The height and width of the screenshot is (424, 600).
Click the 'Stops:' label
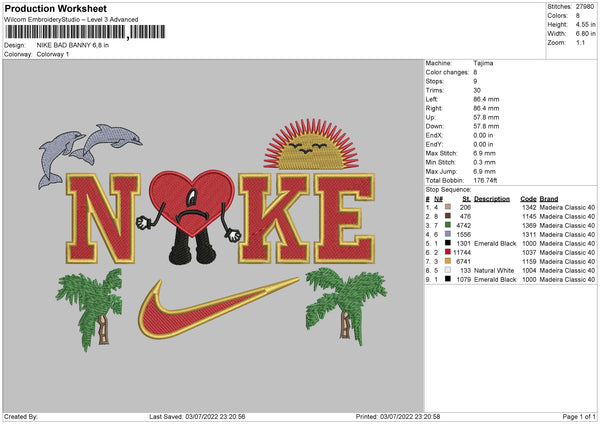(x=435, y=81)
